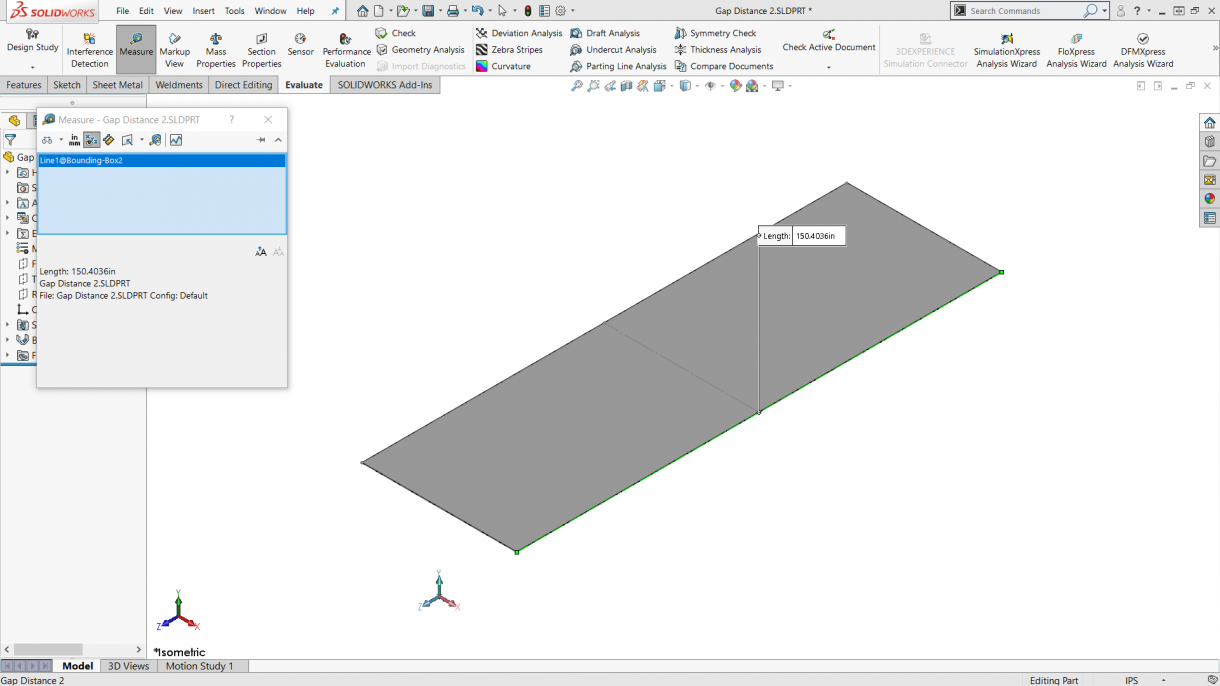Launch DFMXpress Analysis Wizard
The height and width of the screenshot is (686, 1220).
pyautogui.click(x=1143, y=51)
